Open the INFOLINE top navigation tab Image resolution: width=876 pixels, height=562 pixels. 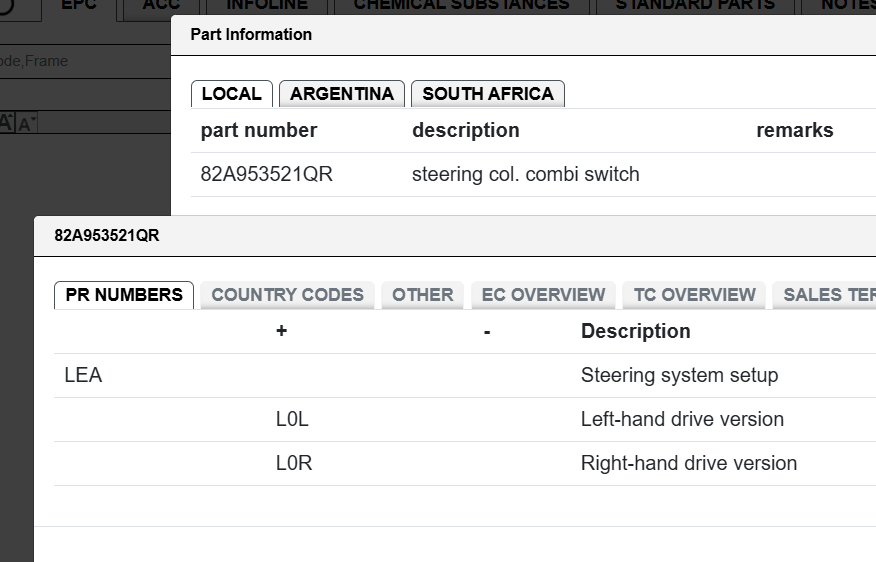266,7
